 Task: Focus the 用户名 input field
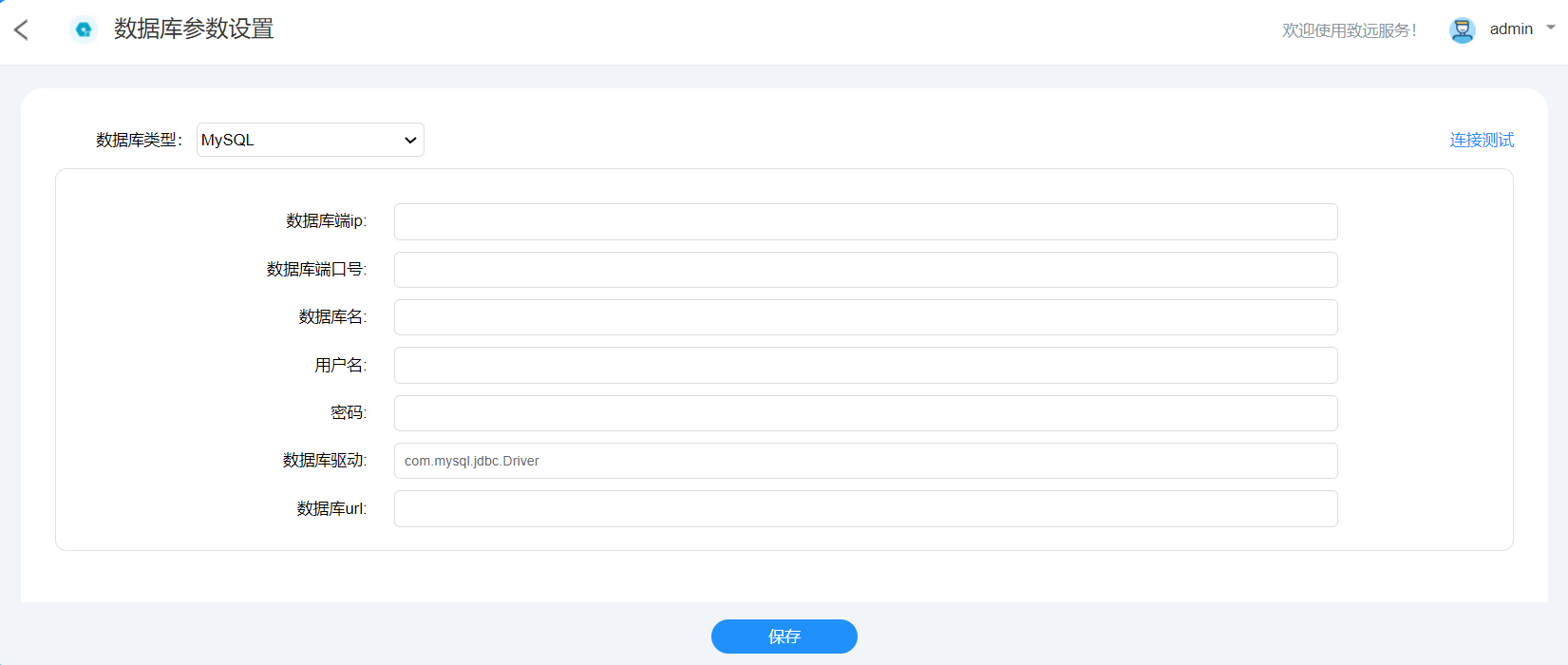[865, 366]
